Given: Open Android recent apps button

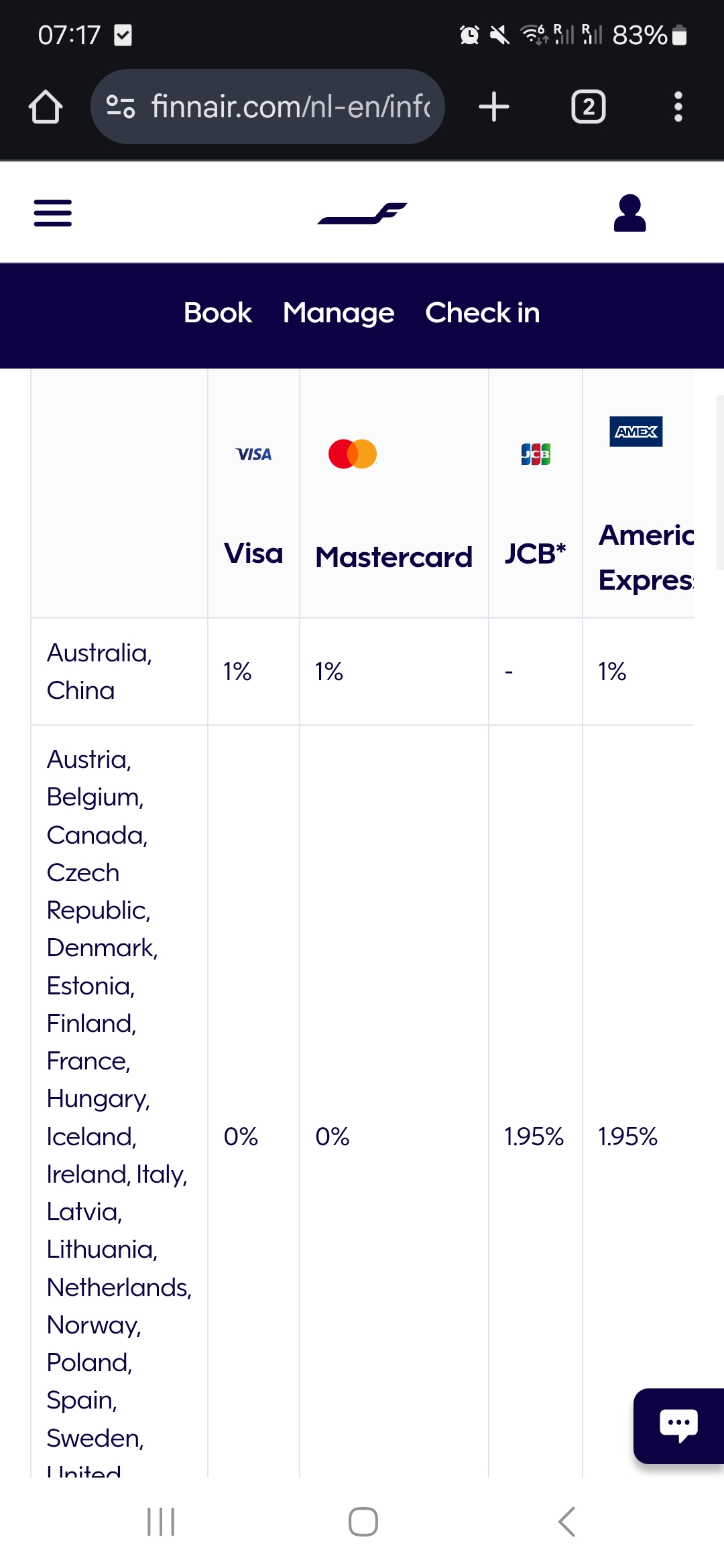Looking at the screenshot, I should [161, 1522].
